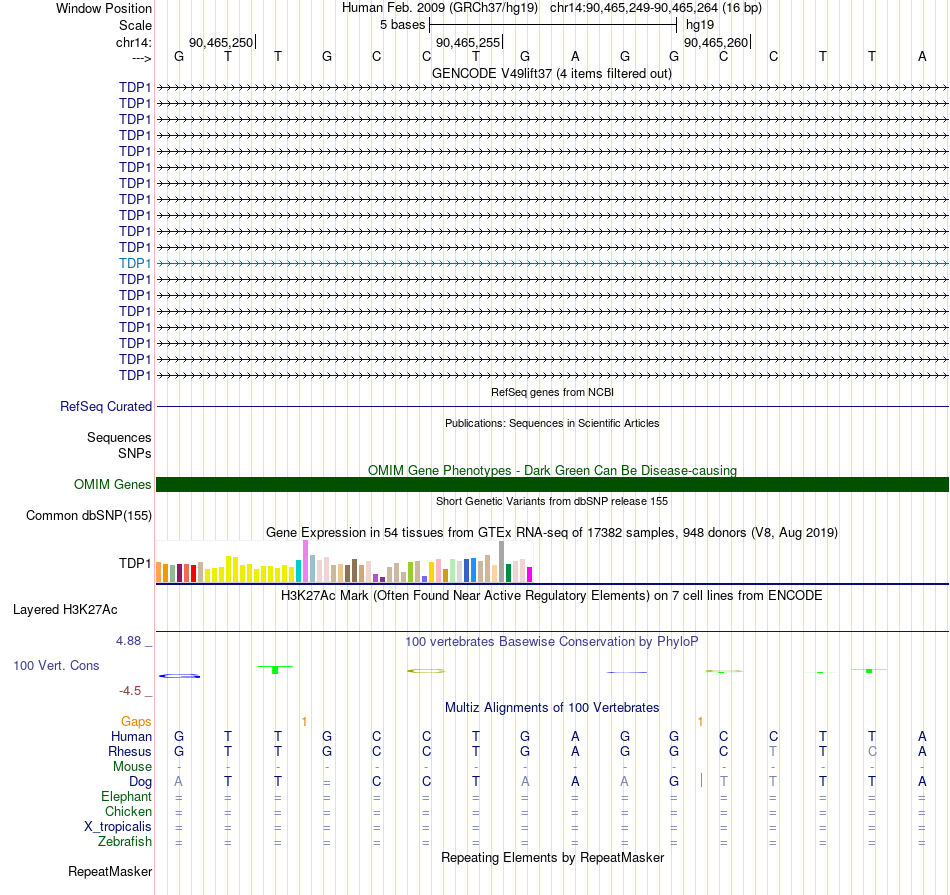Click the RefSeq Curated track label

click(x=105, y=407)
